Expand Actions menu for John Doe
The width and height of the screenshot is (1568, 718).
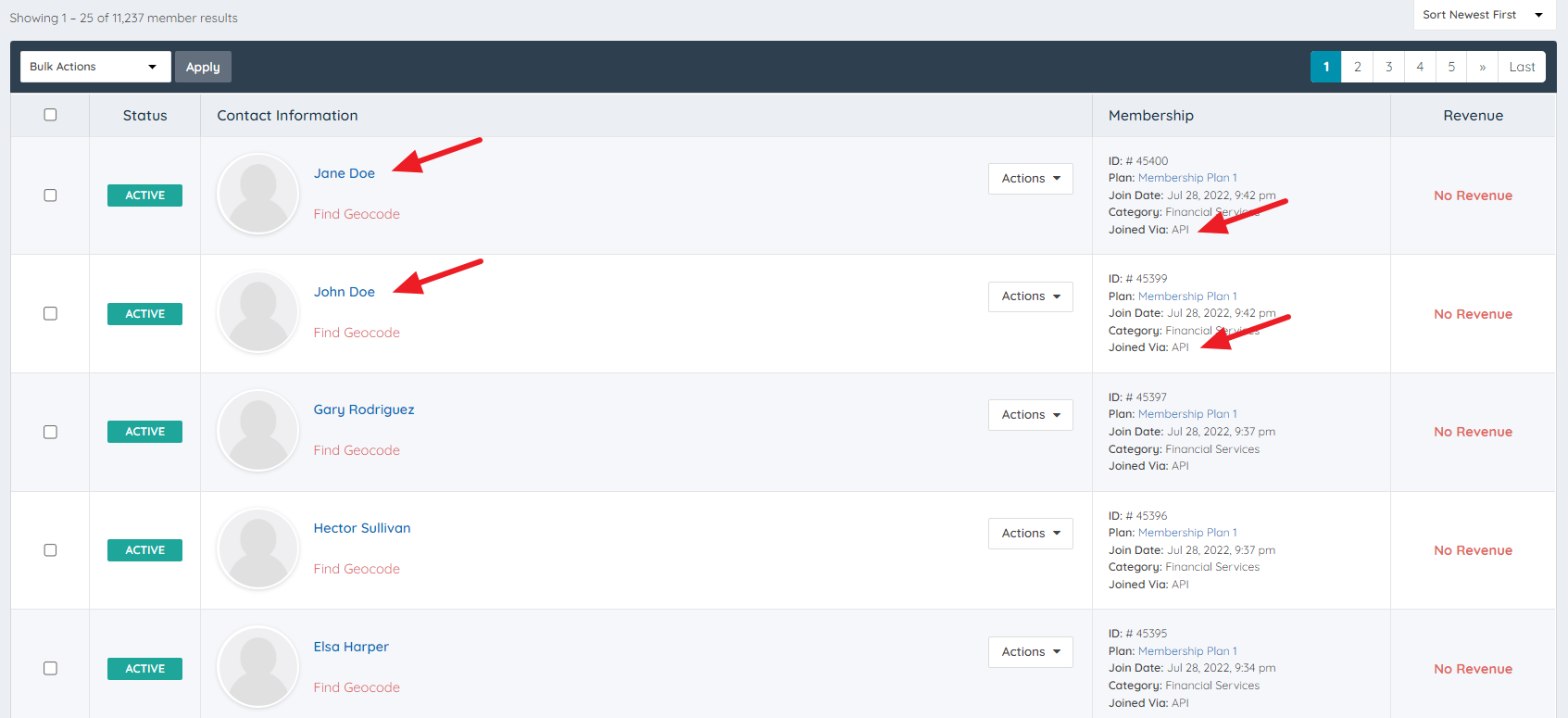click(1030, 296)
